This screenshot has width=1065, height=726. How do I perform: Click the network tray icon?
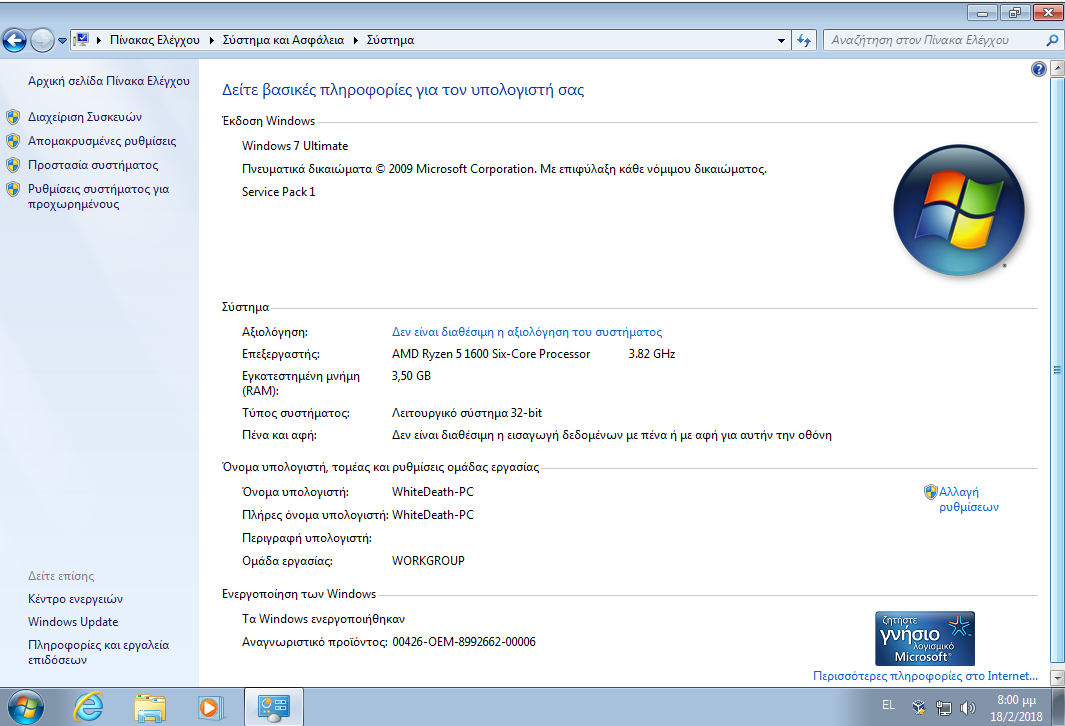[x=943, y=708]
